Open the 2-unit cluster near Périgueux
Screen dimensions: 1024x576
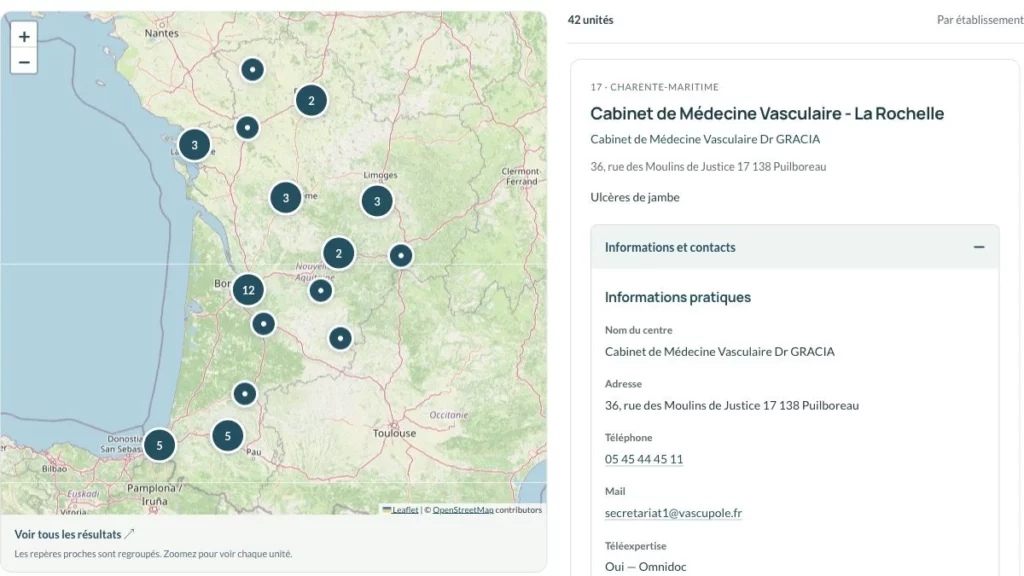point(338,253)
